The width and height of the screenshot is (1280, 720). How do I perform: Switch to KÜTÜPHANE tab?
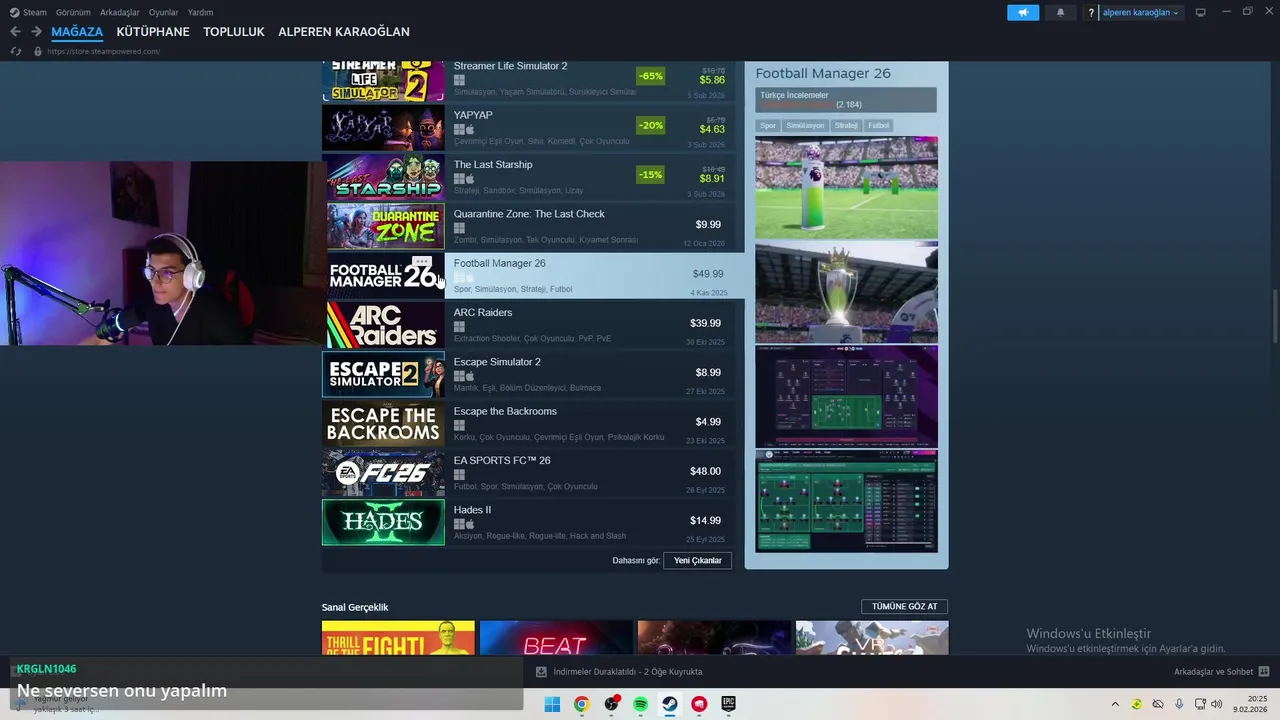pos(153,32)
